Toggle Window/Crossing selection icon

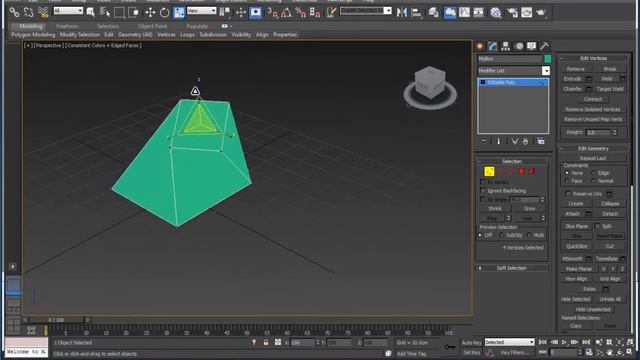coord(133,12)
